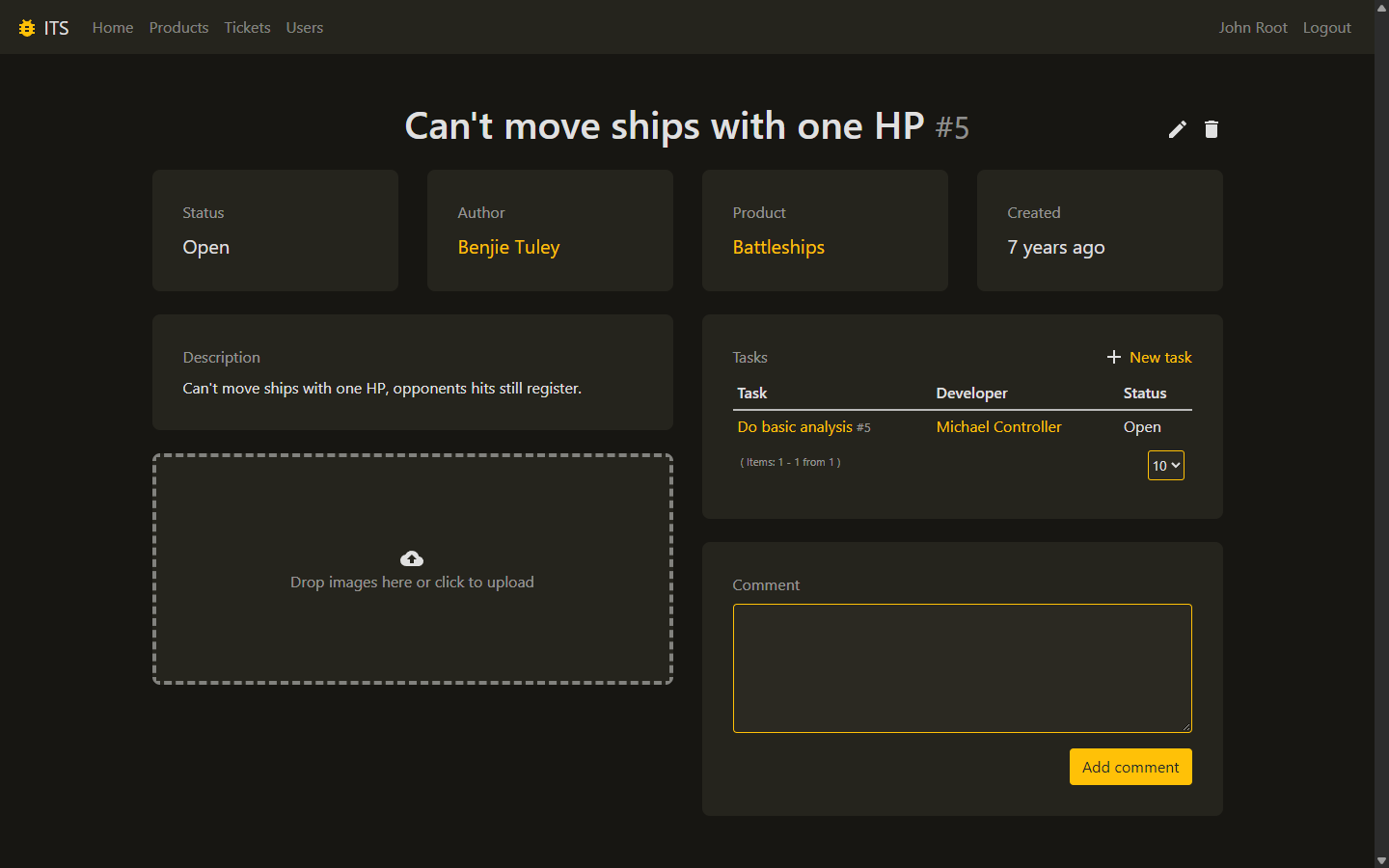Click the ITS bug logo icon
This screenshot has width=1389, height=868.
click(27, 28)
